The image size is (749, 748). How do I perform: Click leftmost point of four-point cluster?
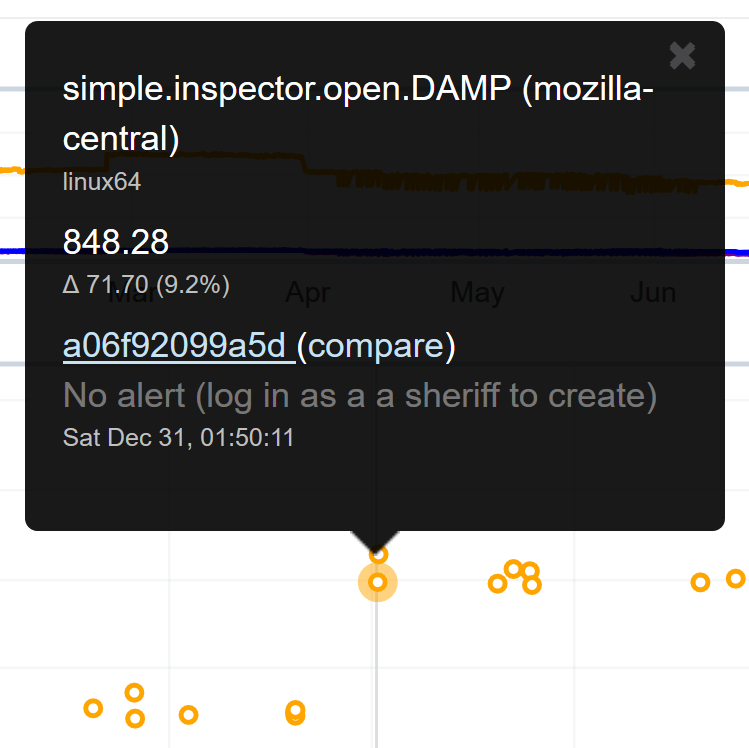click(497, 584)
